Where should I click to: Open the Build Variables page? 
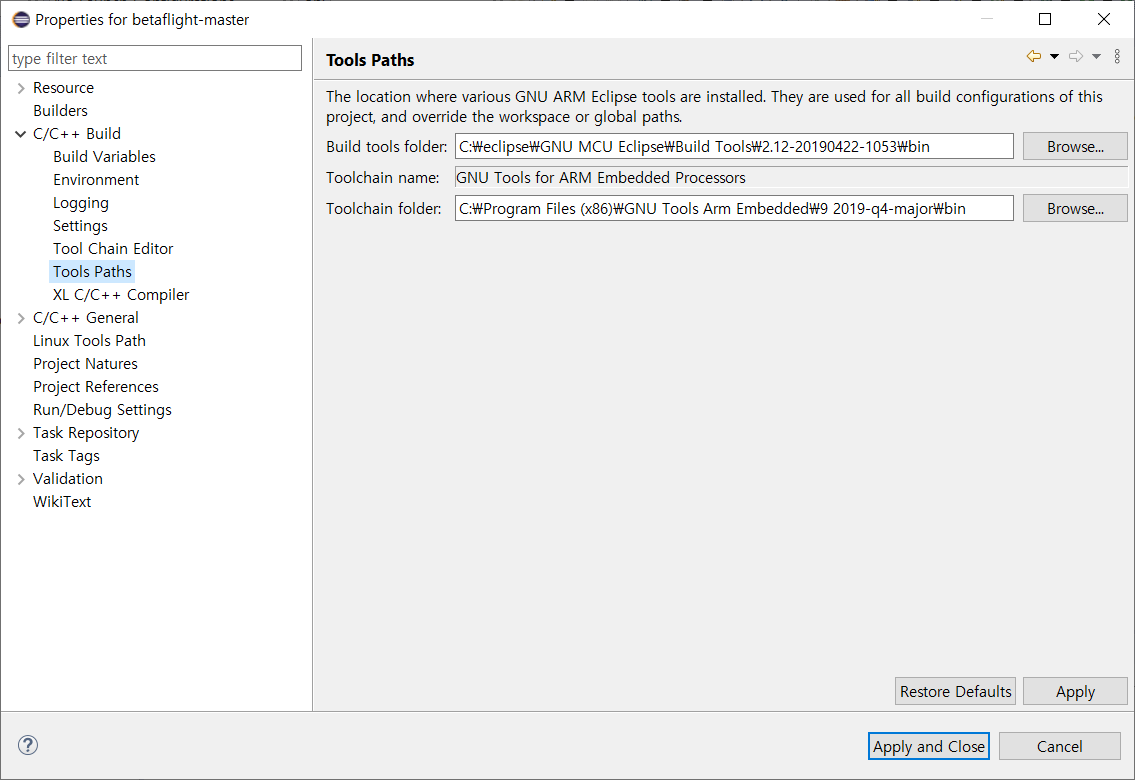pyautogui.click(x=104, y=157)
